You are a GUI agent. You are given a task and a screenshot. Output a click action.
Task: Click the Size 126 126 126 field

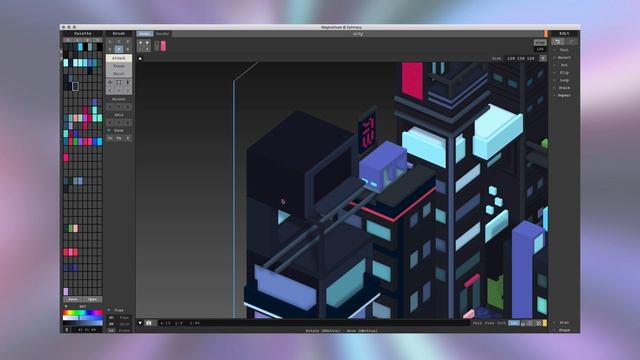(x=521, y=58)
